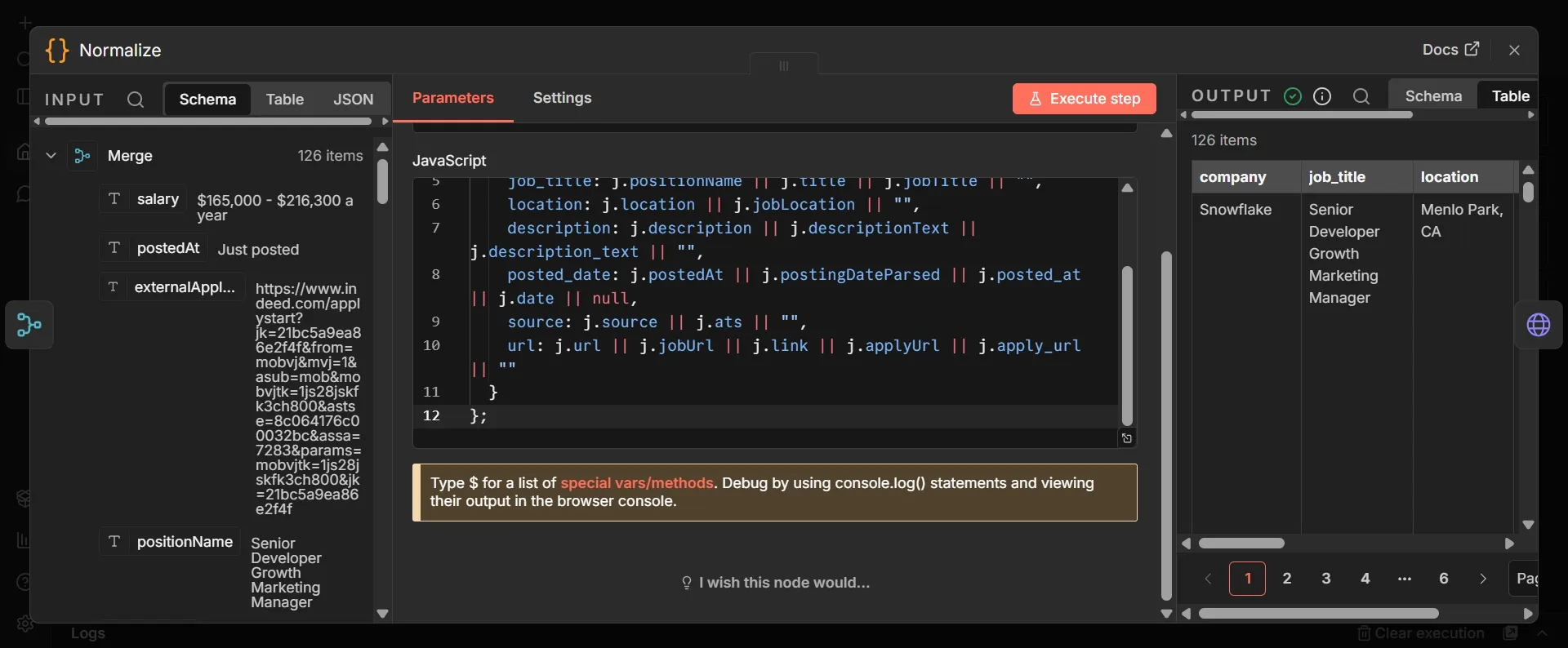1568x648 pixels.
Task: Click the Execute step button
Action: [x=1085, y=99]
